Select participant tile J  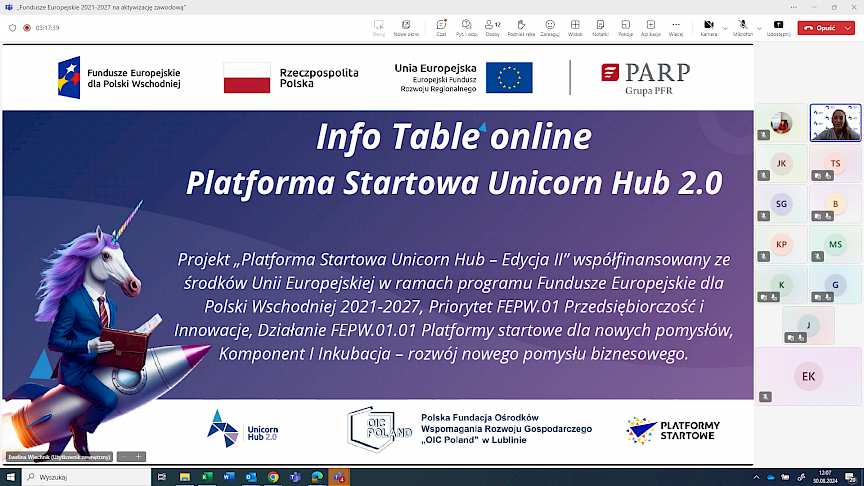click(808, 326)
